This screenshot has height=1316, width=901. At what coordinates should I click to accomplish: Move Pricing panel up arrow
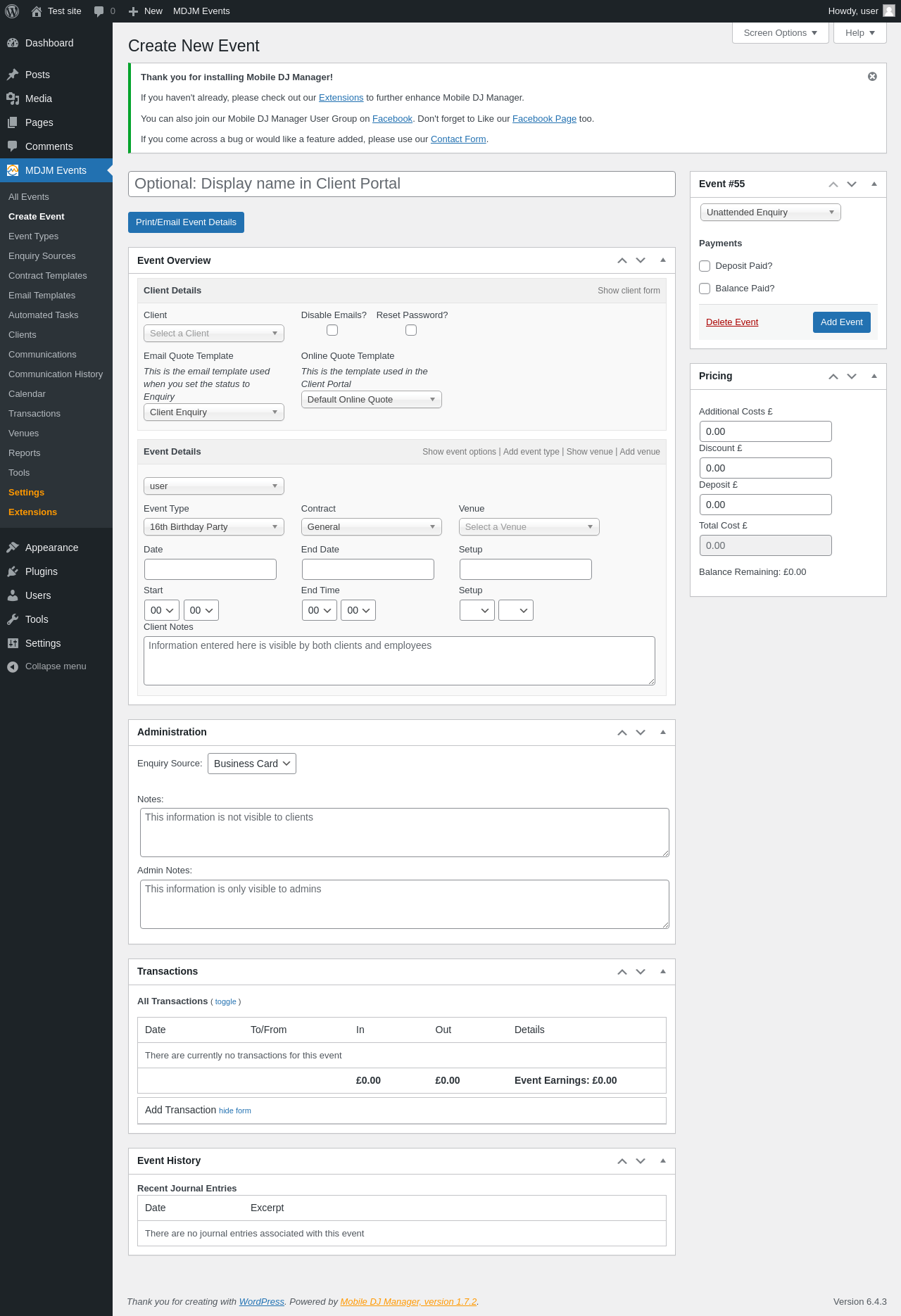(x=833, y=377)
